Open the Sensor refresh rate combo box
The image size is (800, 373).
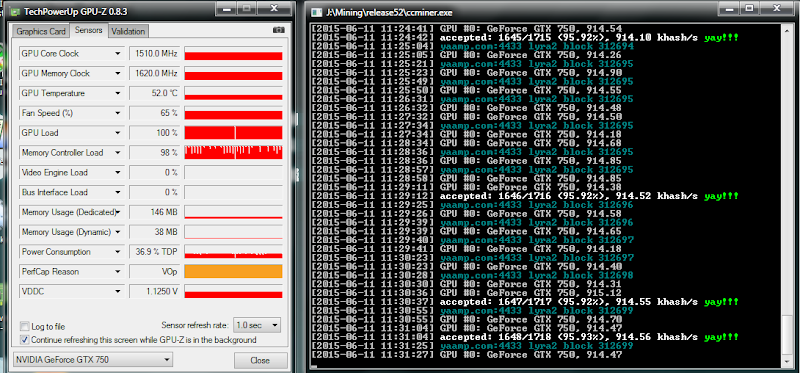257,325
